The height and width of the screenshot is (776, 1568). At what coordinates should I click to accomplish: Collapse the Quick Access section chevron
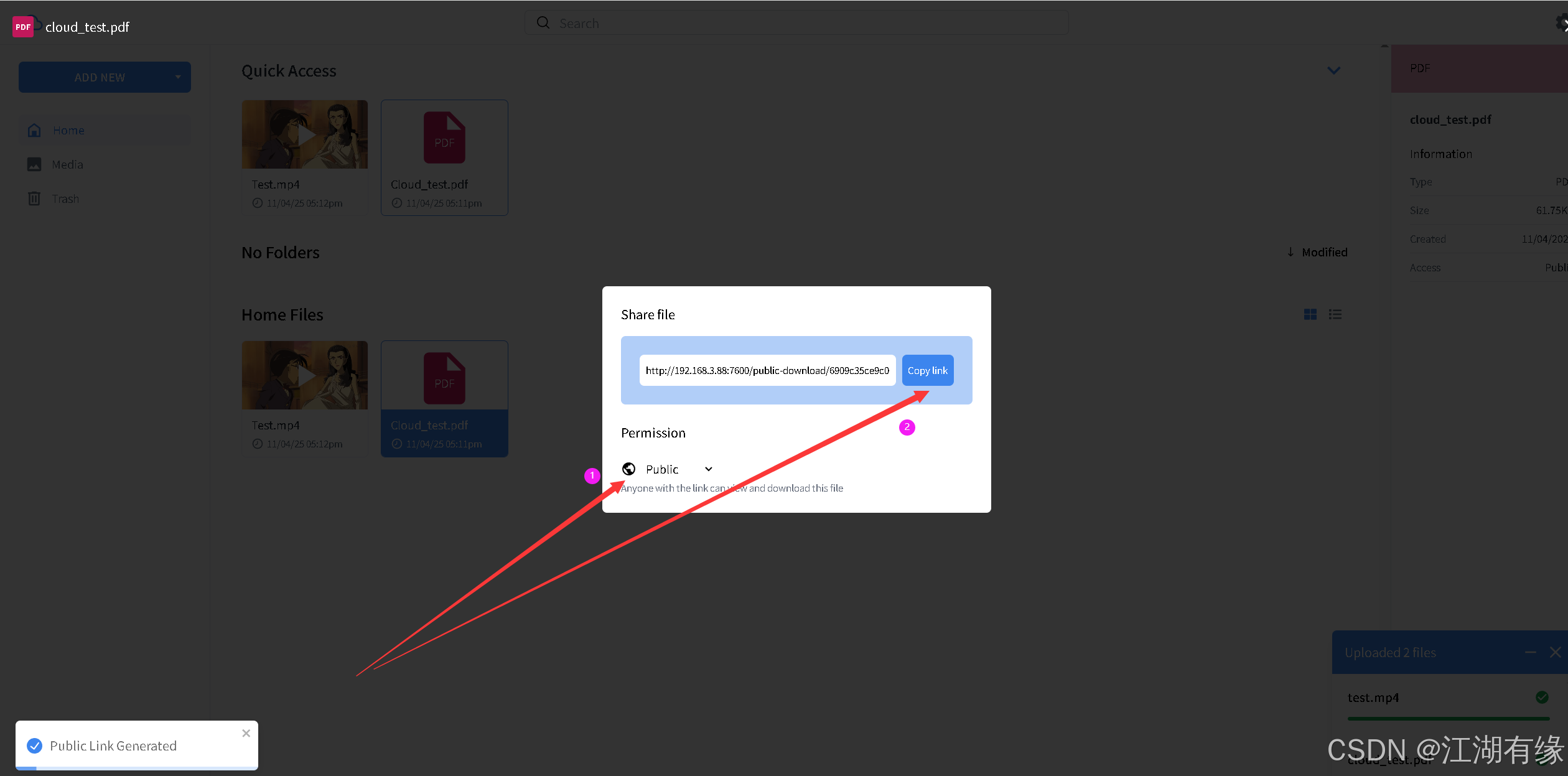(1333, 70)
